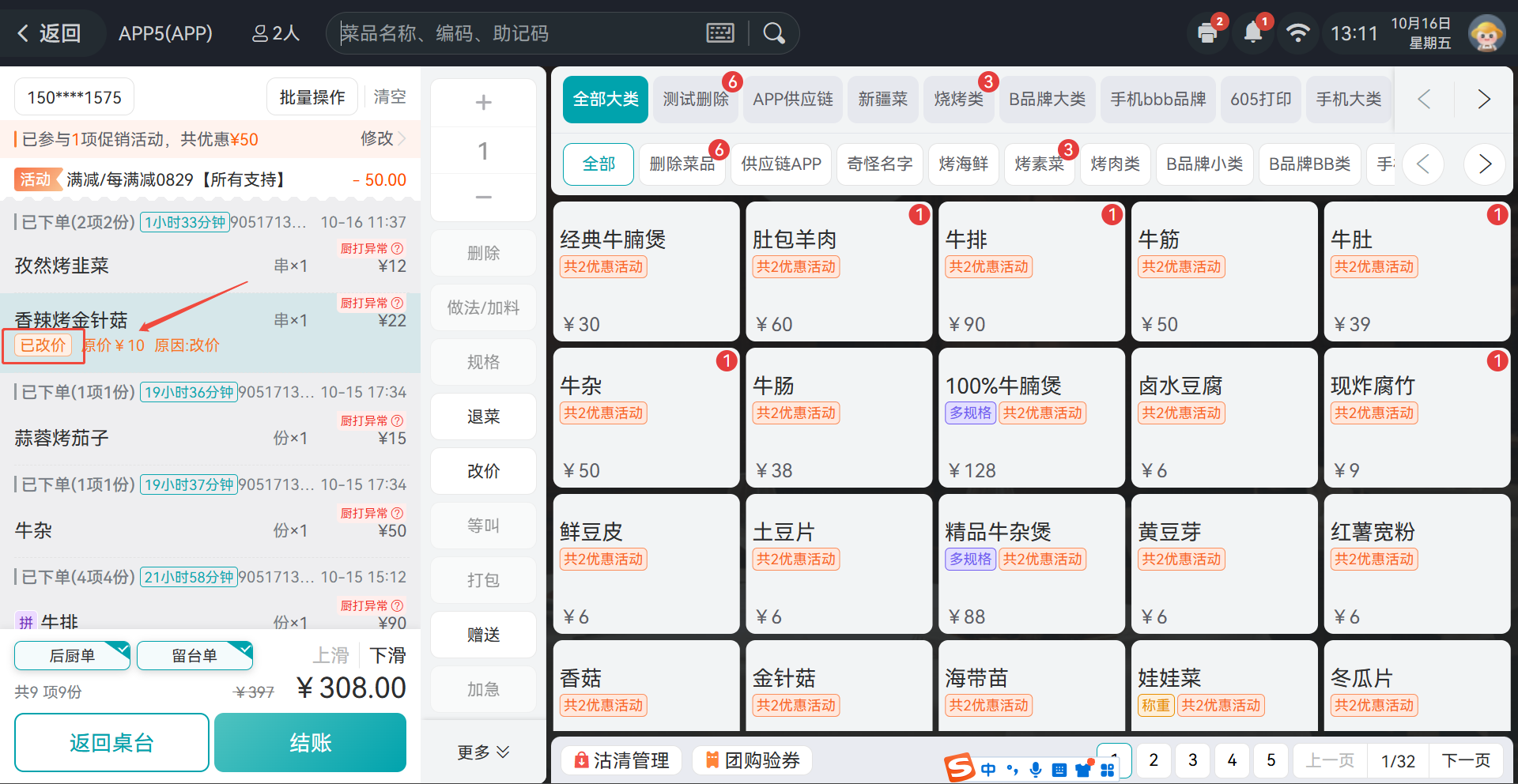Select the 烧烤类 main category tab

pos(959,99)
